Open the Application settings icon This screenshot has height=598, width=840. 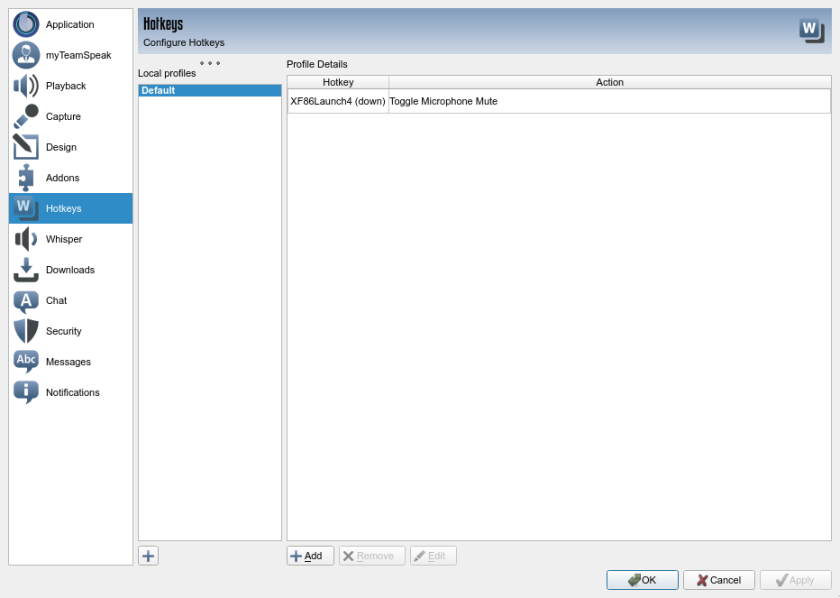[26, 24]
